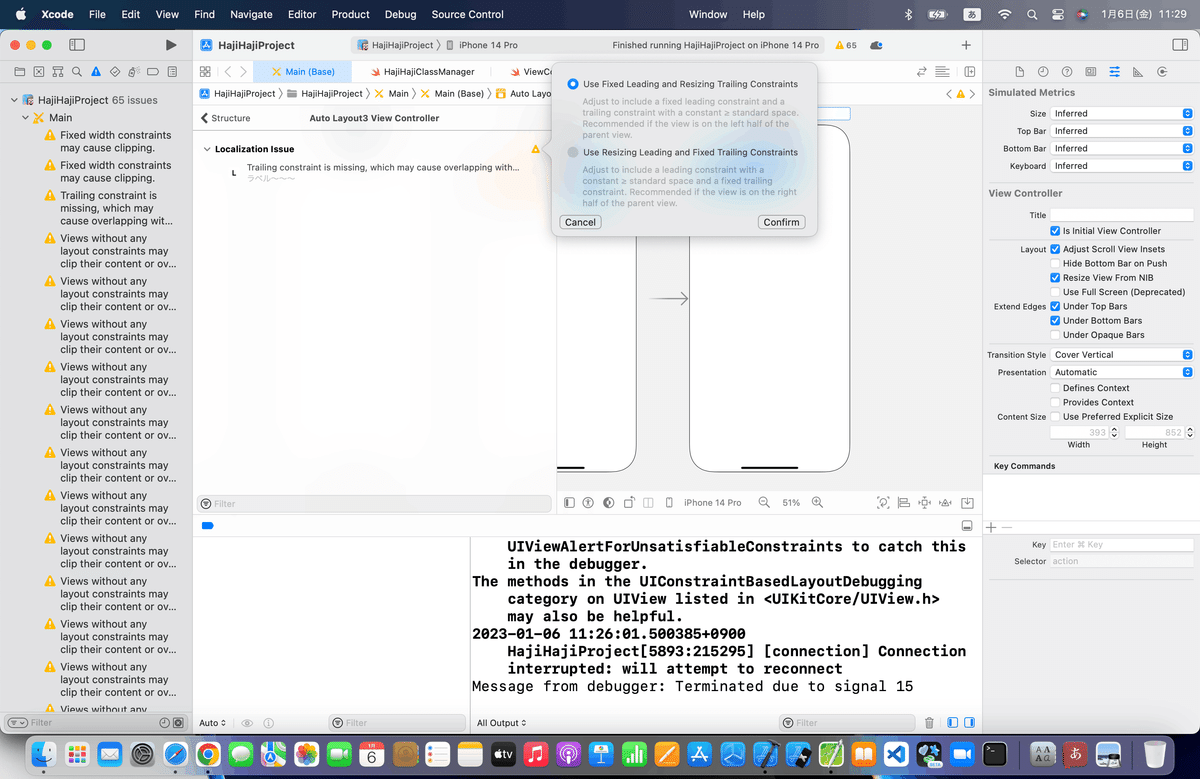Screen dimensions: 1200x779
Task: Cancel the constraint fix popover
Action: pyautogui.click(x=580, y=222)
